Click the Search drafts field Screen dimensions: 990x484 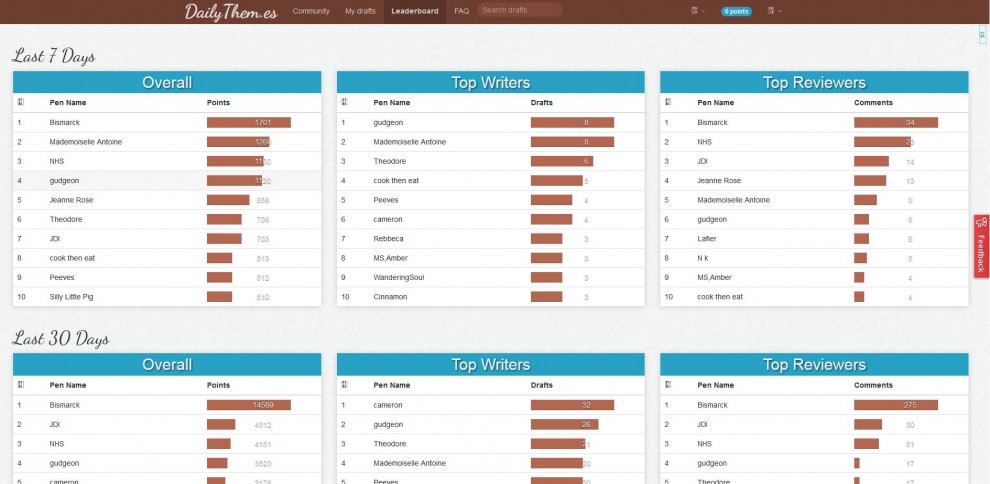click(x=520, y=10)
